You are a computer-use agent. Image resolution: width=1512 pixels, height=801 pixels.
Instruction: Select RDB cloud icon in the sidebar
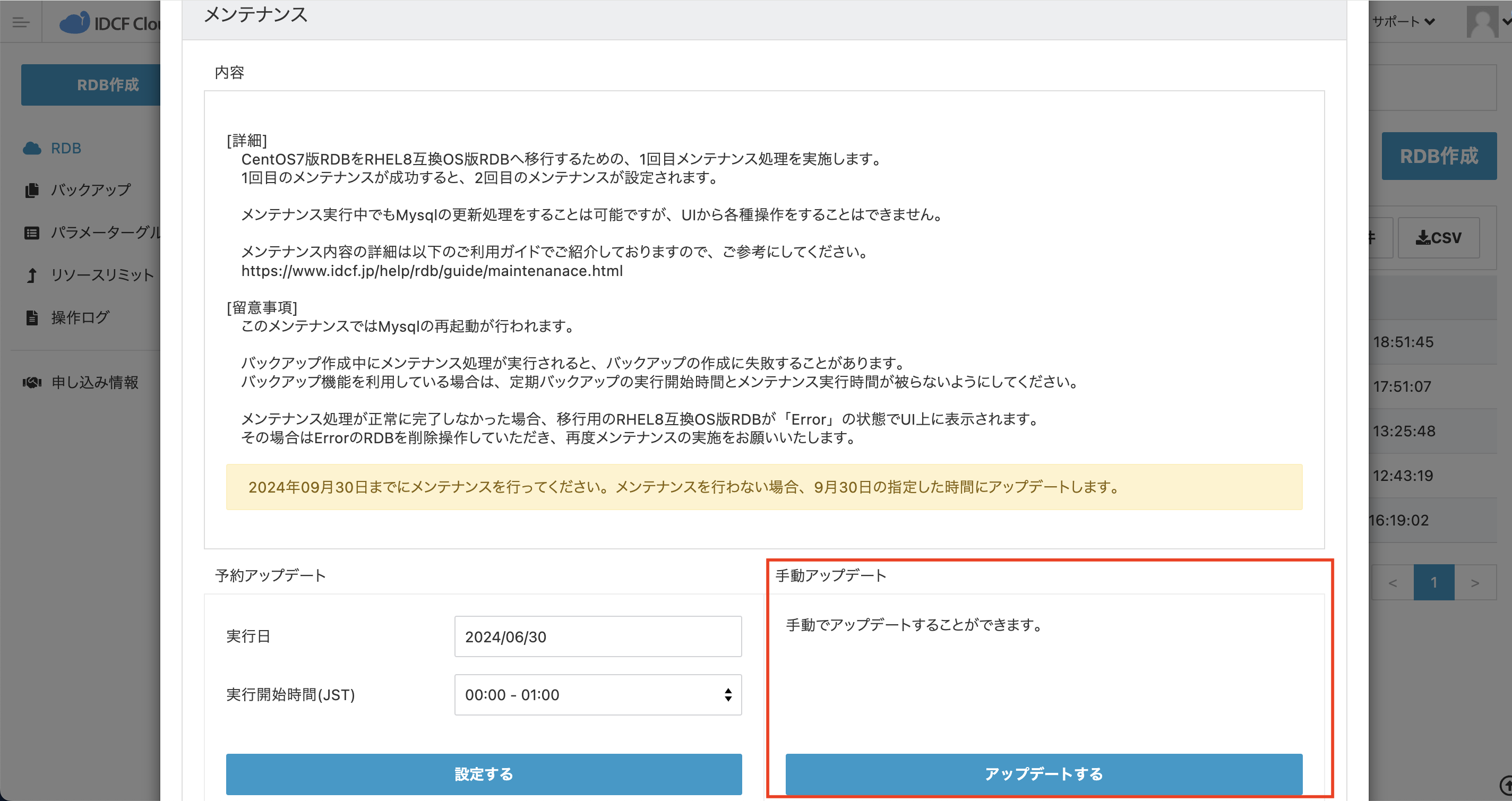(31, 148)
